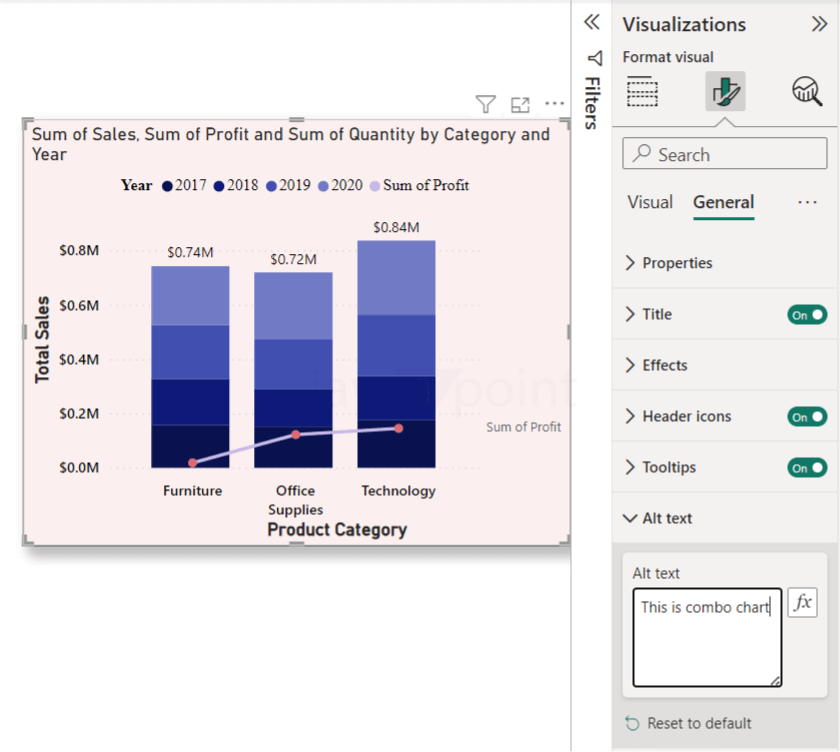Click the Total Sales axis title
This screenshot has width=840, height=752.
tap(42, 340)
